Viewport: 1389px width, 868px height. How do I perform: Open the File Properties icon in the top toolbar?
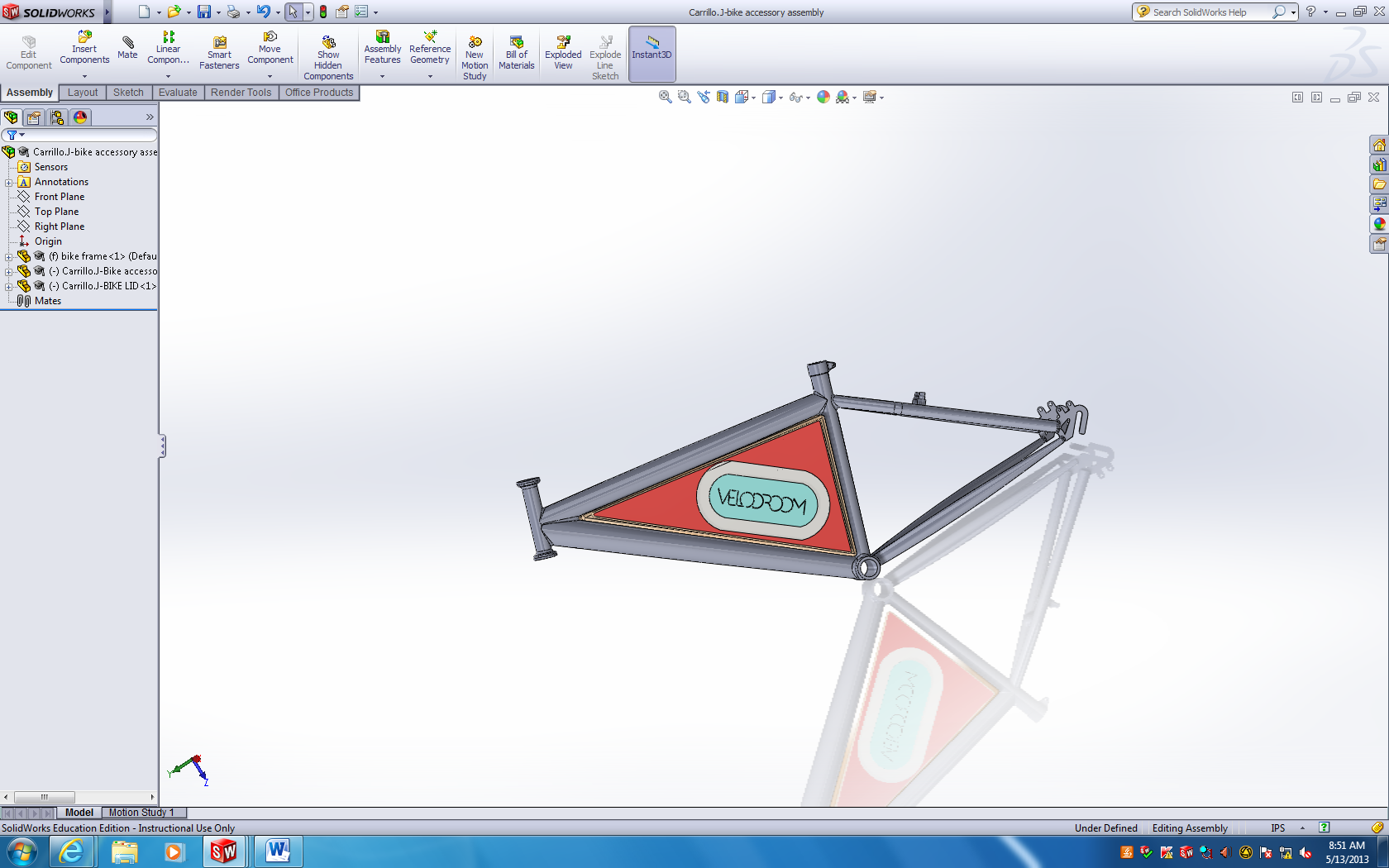[x=341, y=12]
